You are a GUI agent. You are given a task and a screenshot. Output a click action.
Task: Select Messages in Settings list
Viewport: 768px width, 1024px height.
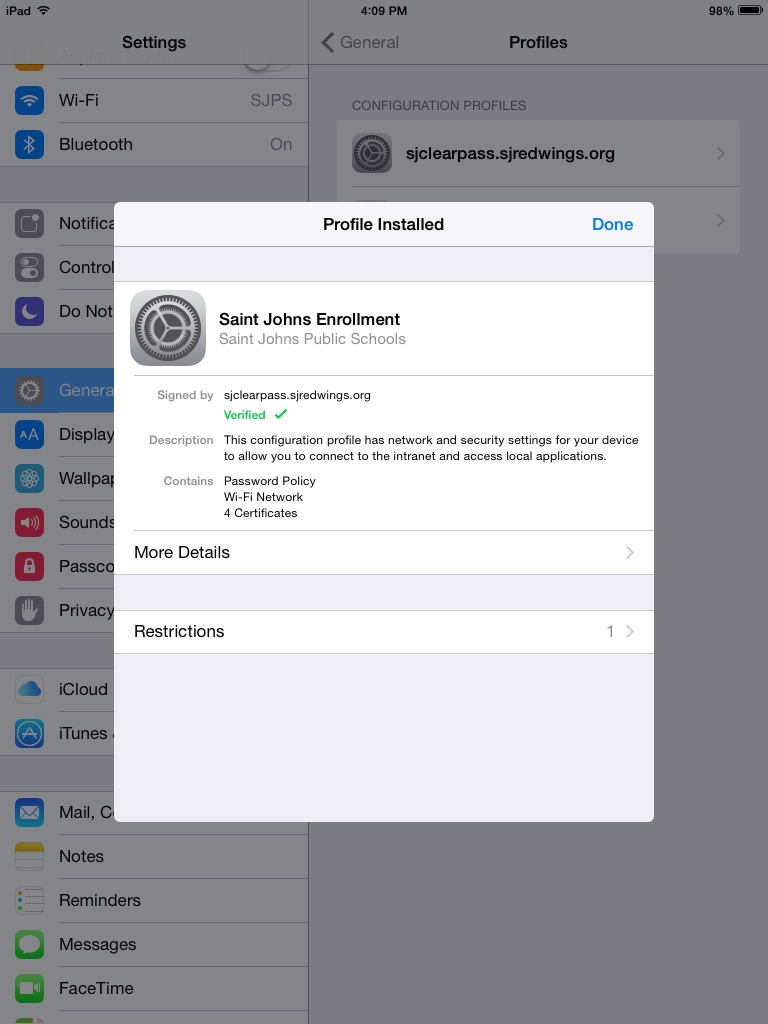(154, 944)
